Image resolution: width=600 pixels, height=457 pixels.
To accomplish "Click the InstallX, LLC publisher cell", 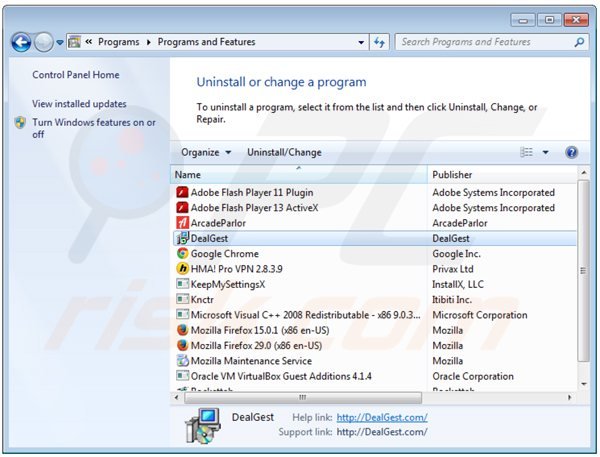I will click(x=458, y=284).
